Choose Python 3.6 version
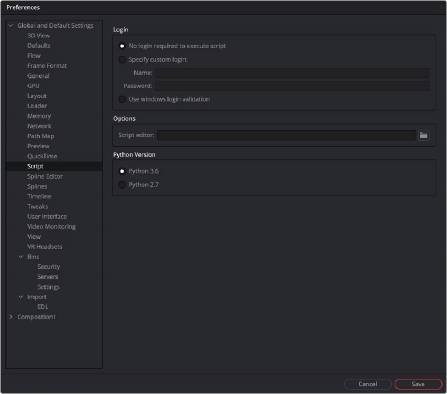 coord(122,171)
